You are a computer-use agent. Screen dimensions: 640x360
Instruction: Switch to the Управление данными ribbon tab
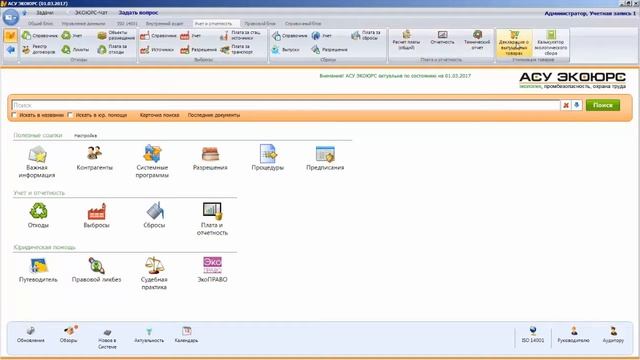(x=84, y=24)
